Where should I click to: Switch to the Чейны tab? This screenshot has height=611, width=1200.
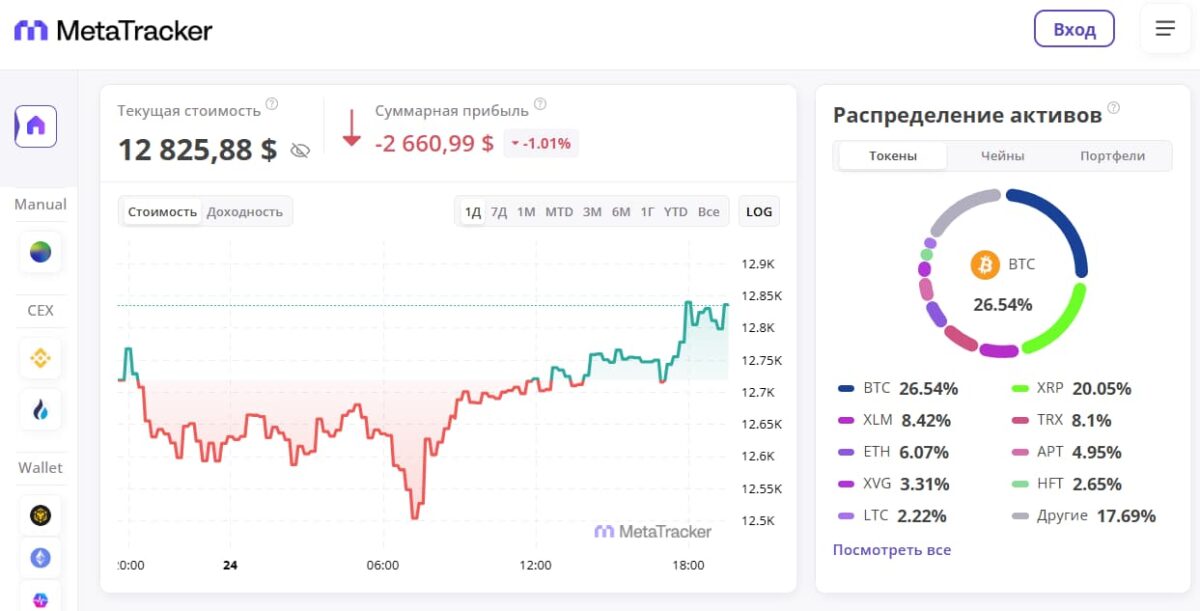coord(1002,156)
